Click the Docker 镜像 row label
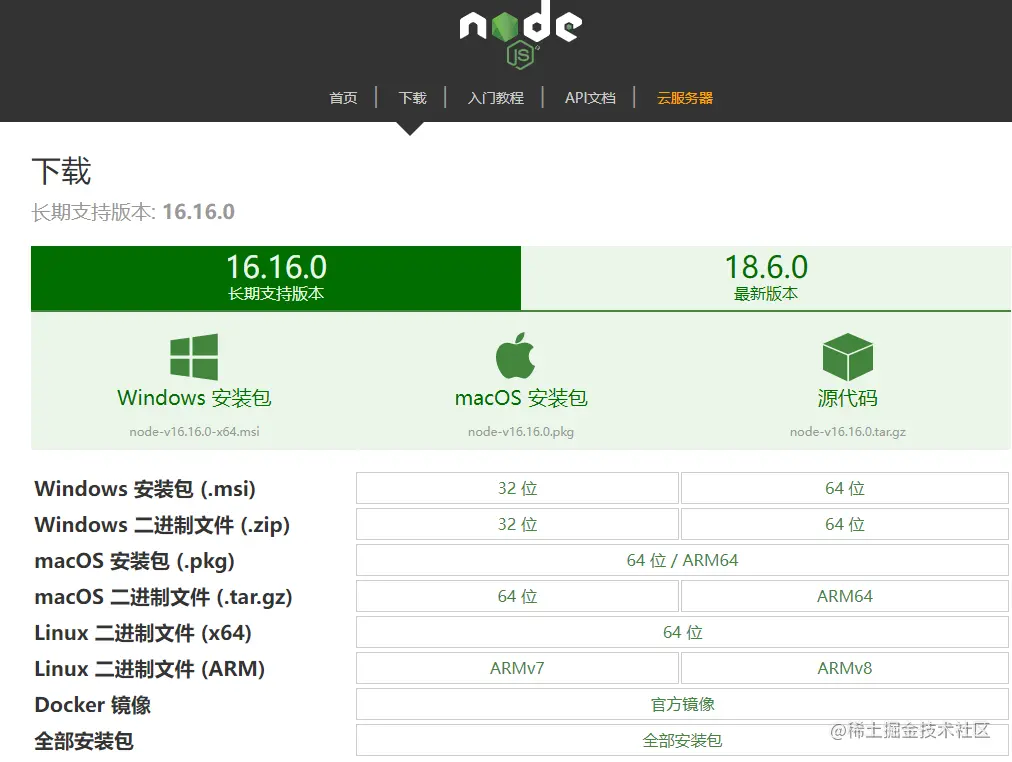This screenshot has height=762, width=1012. click(92, 705)
